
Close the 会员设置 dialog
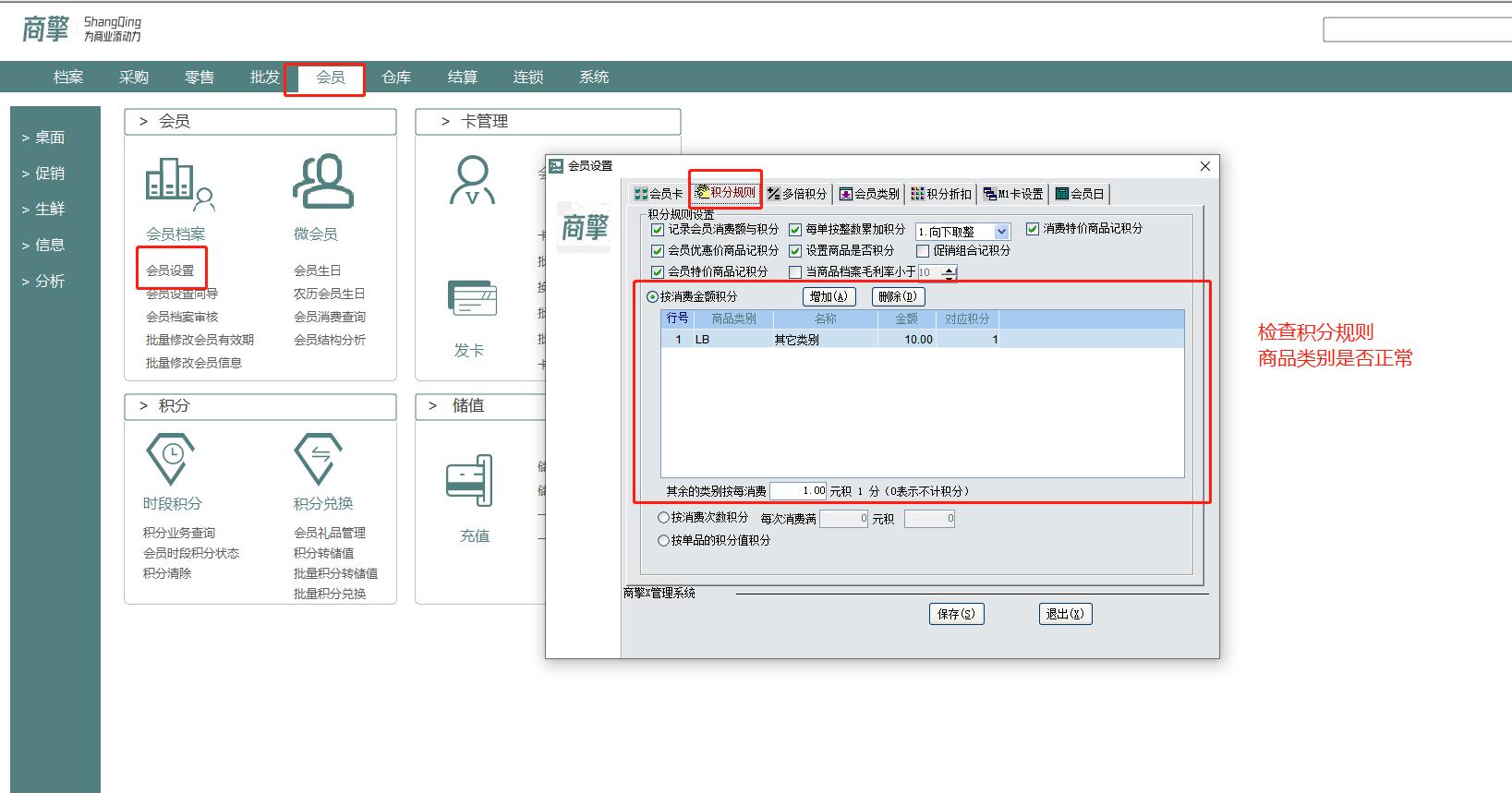pyautogui.click(x=1204, y=166)
